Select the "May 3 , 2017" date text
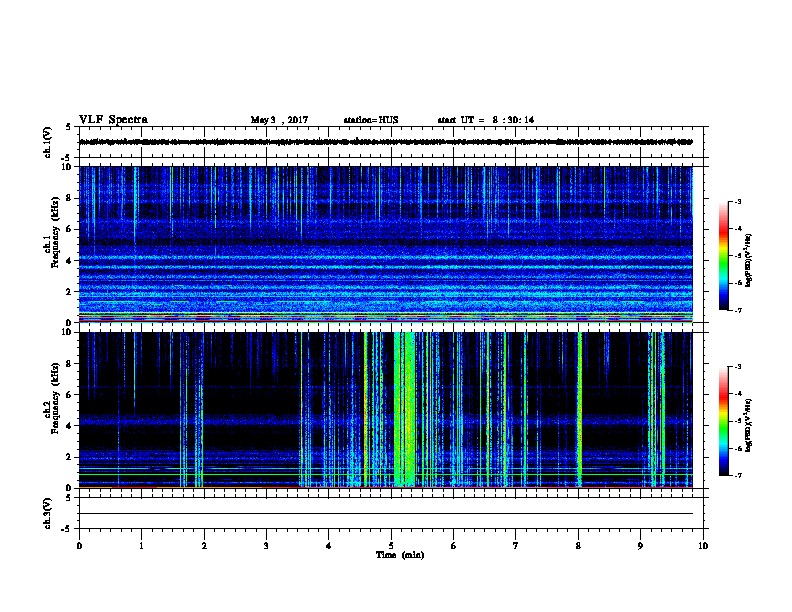 [279, 120]
